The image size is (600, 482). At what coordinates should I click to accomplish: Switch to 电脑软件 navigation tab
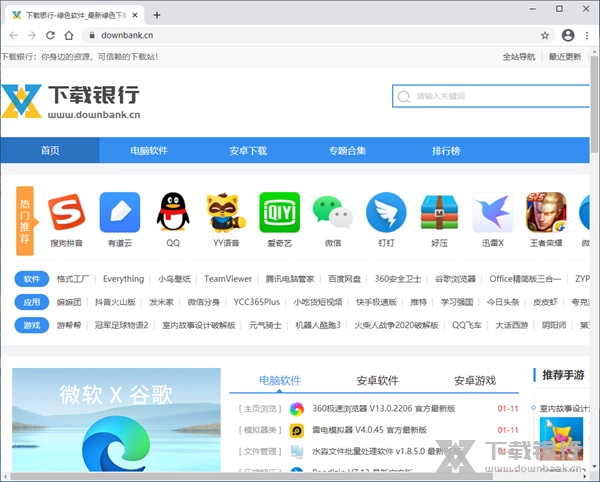(x=149, y=151)
